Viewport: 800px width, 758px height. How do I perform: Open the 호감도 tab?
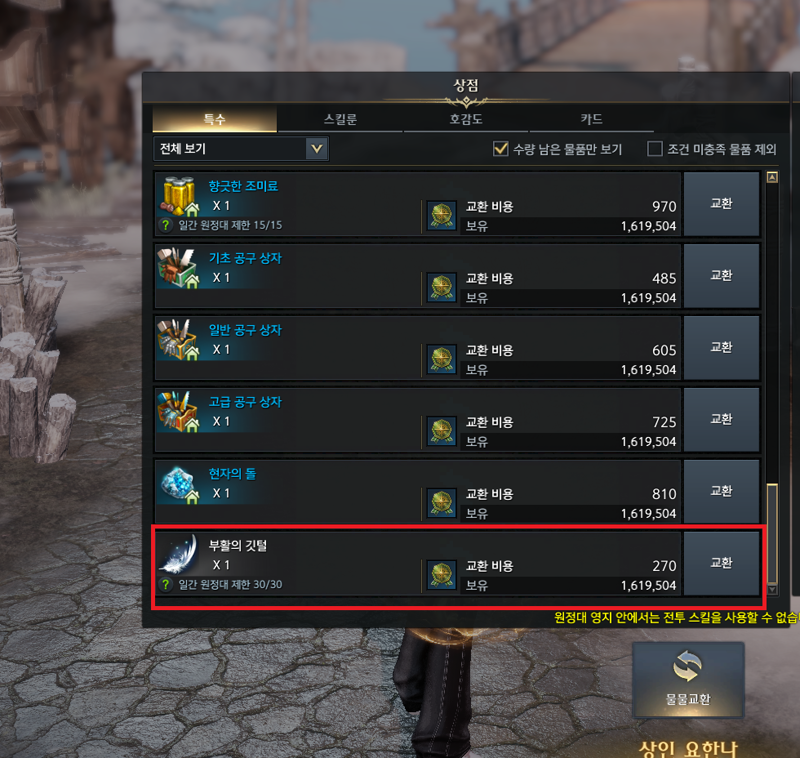466,119
